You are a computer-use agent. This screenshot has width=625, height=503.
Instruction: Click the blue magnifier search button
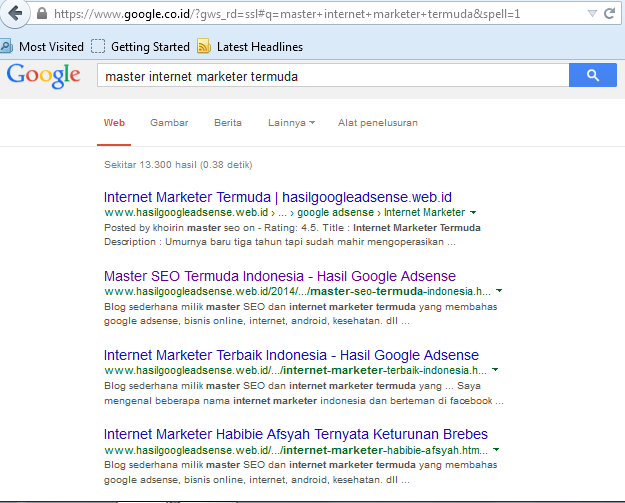click(593, 75)
